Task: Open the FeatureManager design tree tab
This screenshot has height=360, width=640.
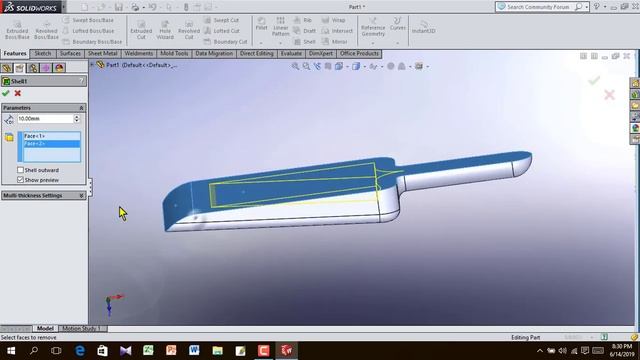Action: (x=7, y=68)
